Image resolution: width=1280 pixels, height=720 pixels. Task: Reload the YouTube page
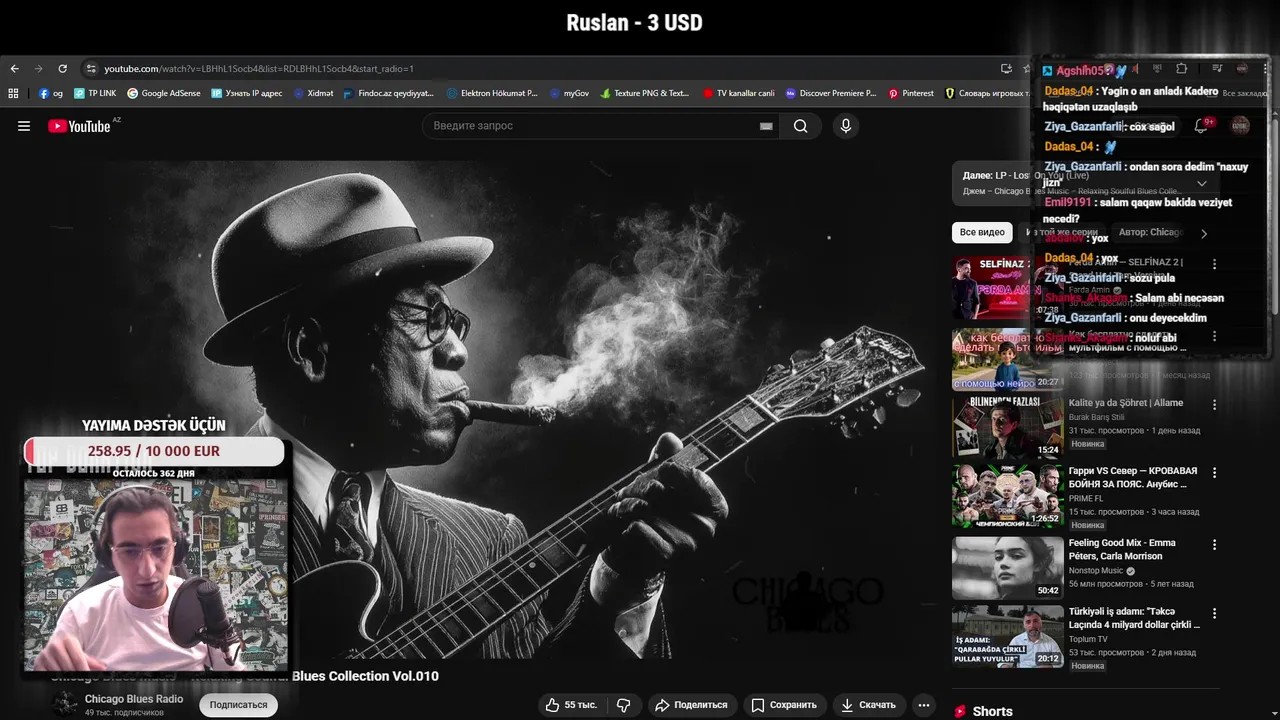[x=62, y=69]
